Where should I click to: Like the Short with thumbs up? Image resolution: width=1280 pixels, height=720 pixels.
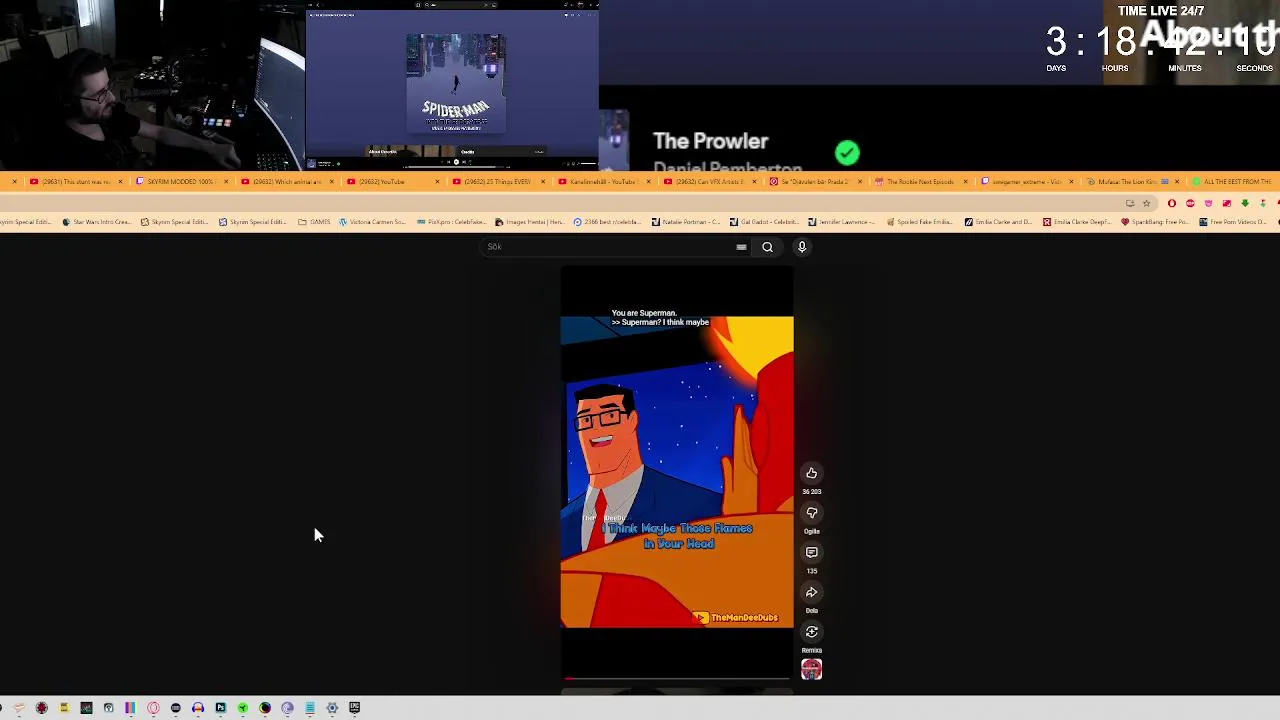[811, 474]
